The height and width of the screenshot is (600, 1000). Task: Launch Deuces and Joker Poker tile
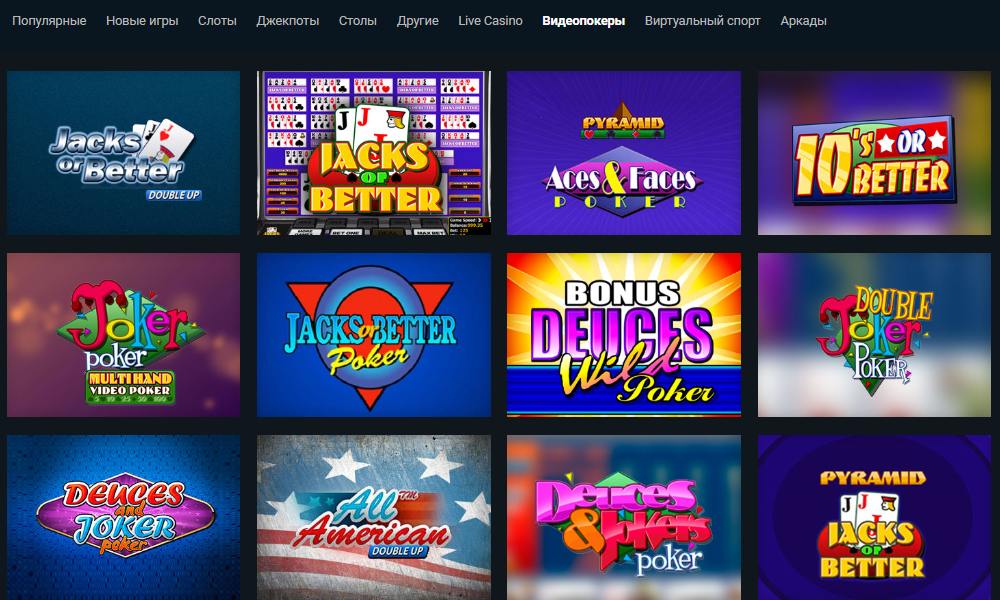point(123,517)
